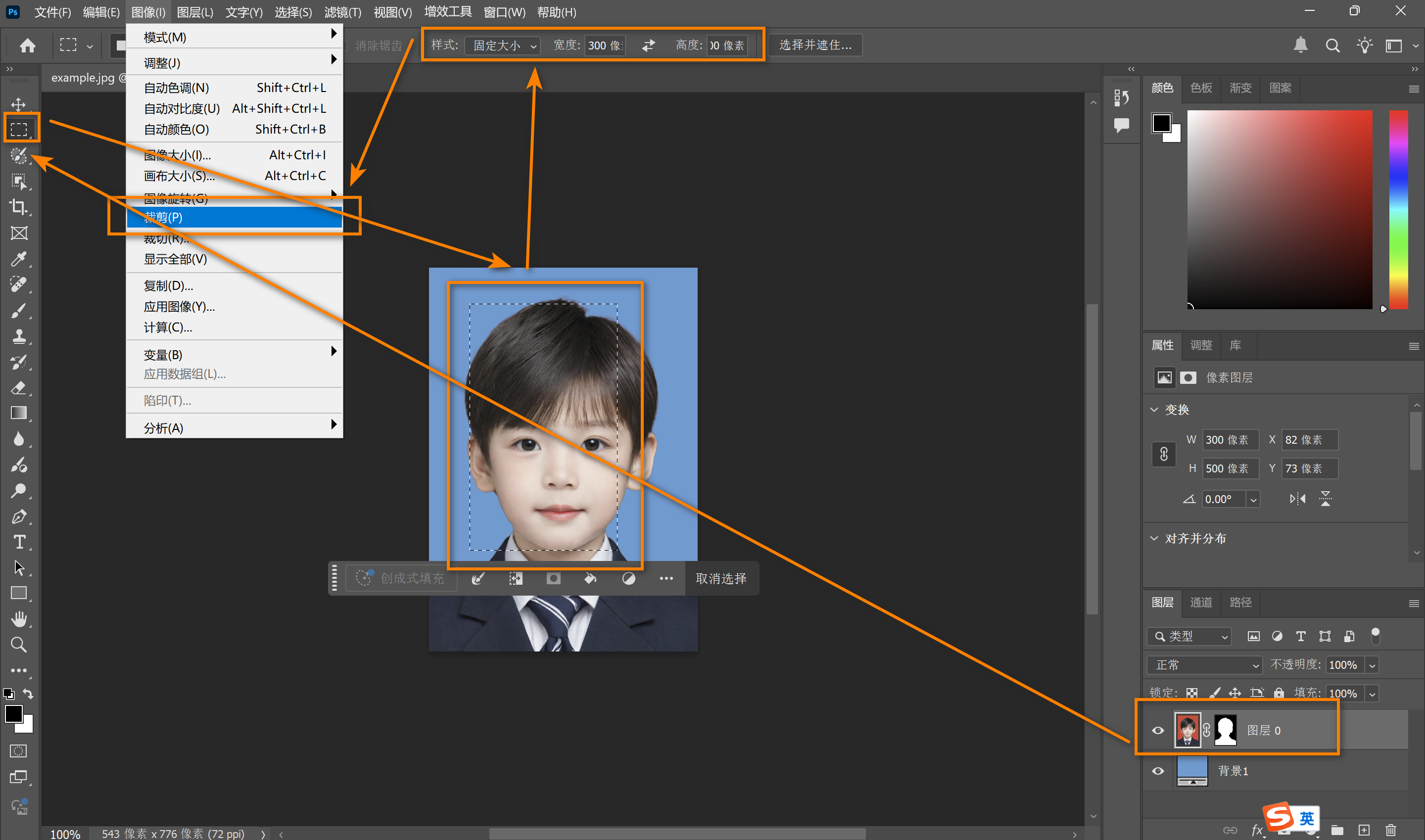This screenshot has width=1425, height=840.
Task: Select the Hand tool
Action: (x=19, y=619)
